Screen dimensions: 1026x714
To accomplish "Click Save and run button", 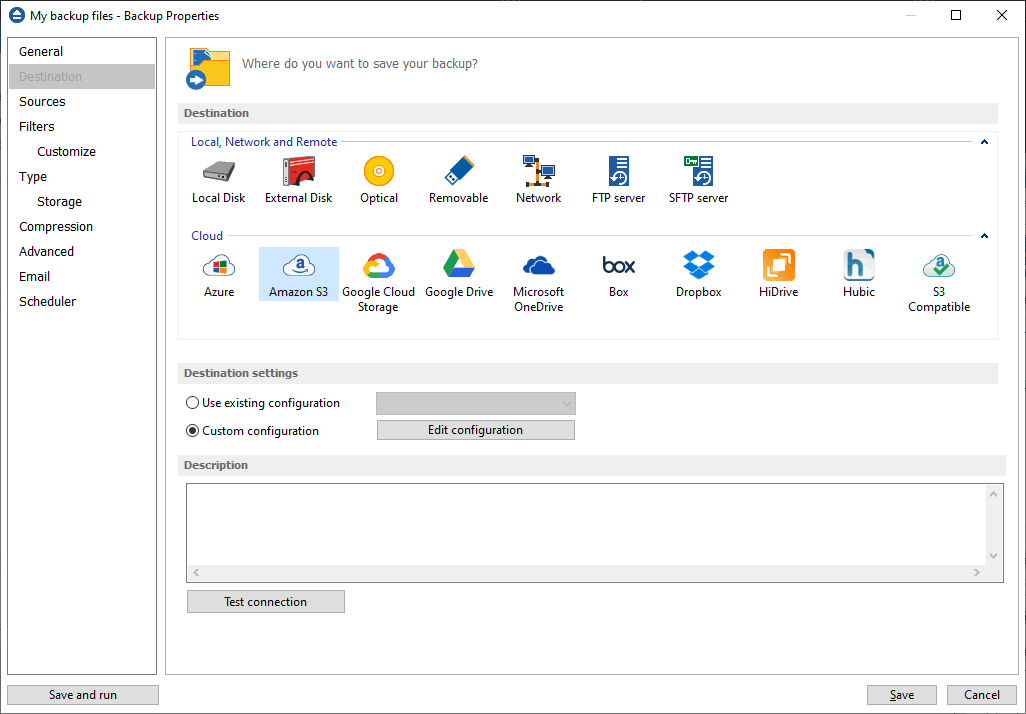I will (83, 695).
